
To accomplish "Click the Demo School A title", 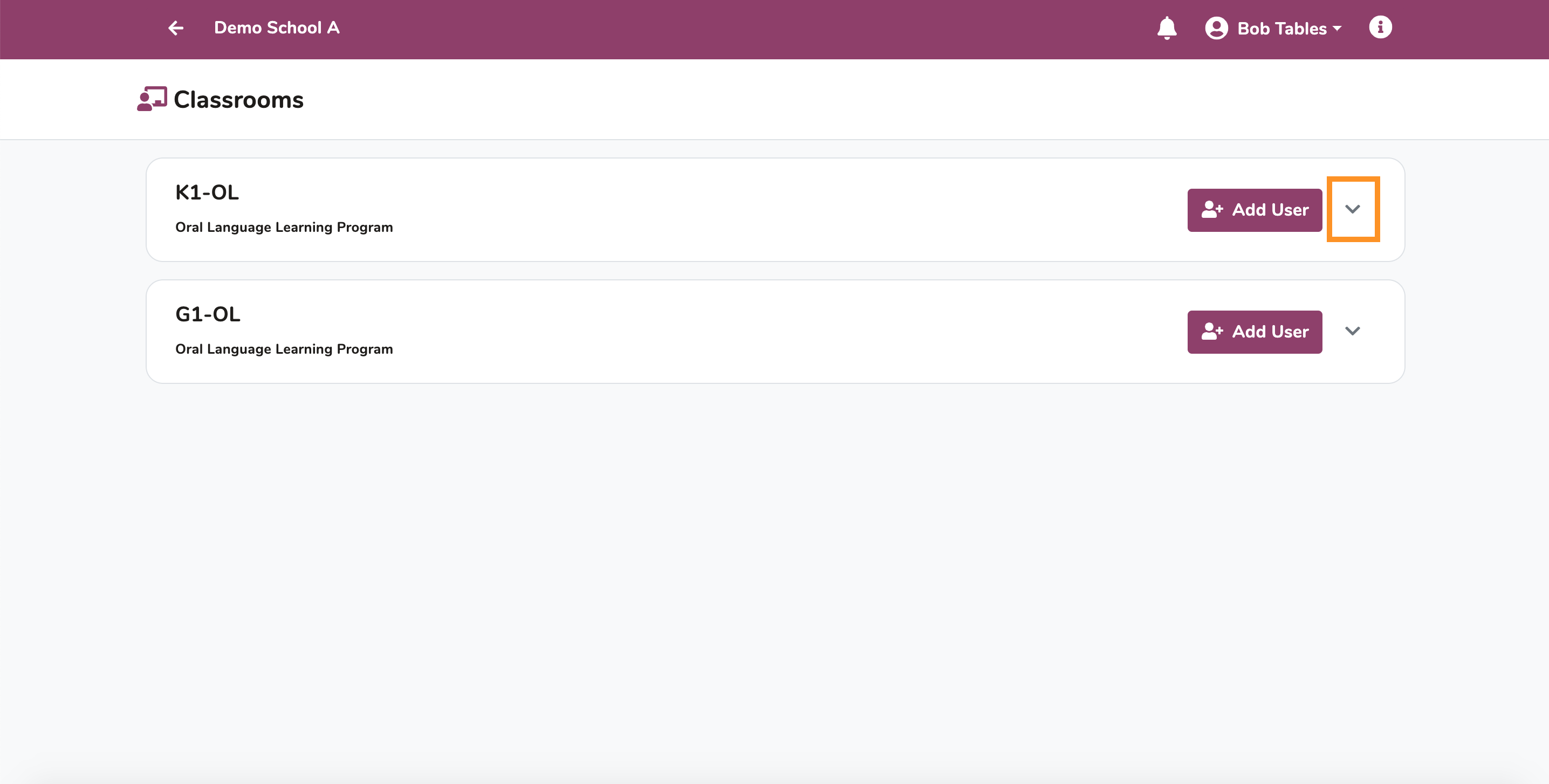I will tap(277, 27).
